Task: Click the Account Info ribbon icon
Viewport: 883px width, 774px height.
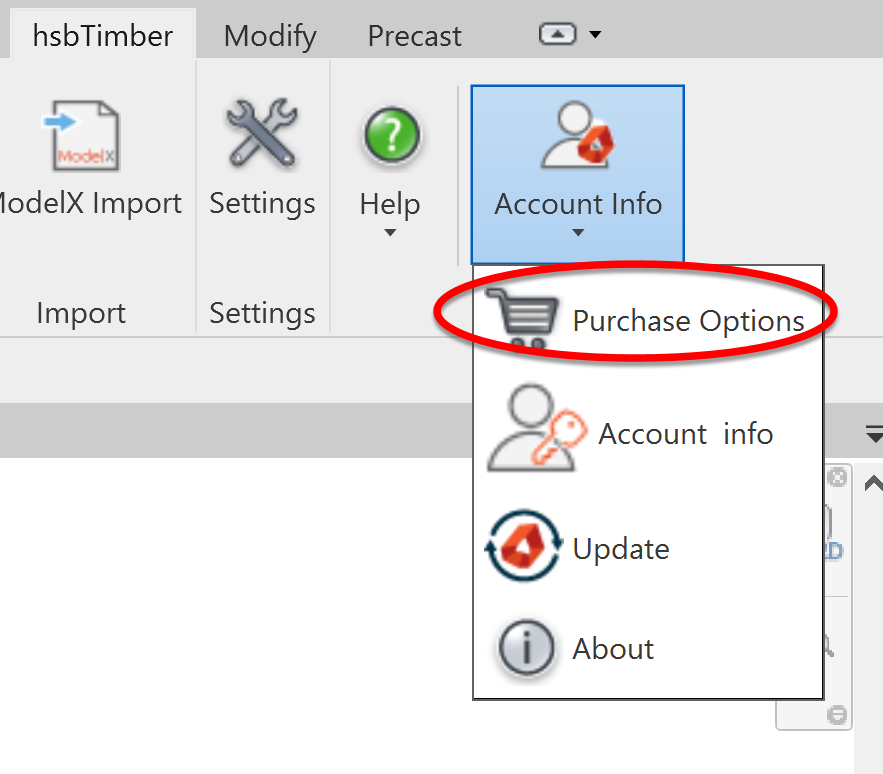Action: tap(577, 135)
